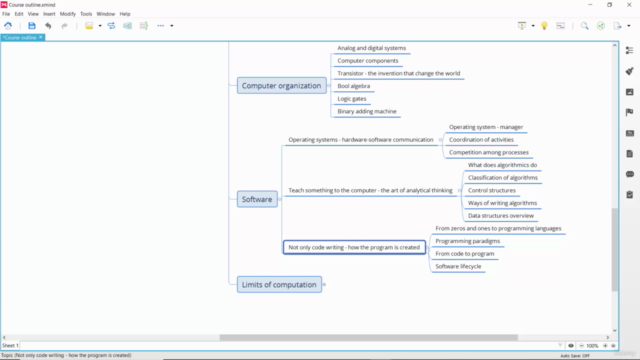640x360 pixels.
Task: Fit map to actual size
Action: (613, 345)
